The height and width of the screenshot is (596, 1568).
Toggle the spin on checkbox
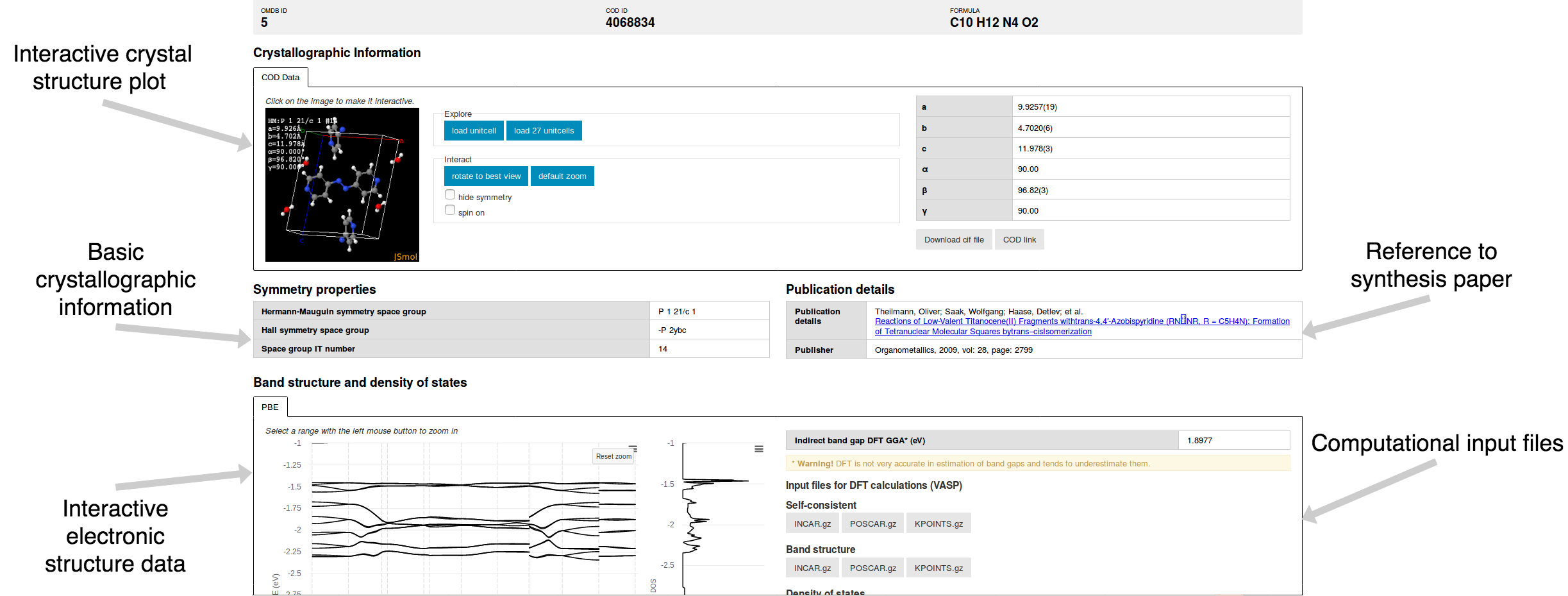click(x=450, y=210)
